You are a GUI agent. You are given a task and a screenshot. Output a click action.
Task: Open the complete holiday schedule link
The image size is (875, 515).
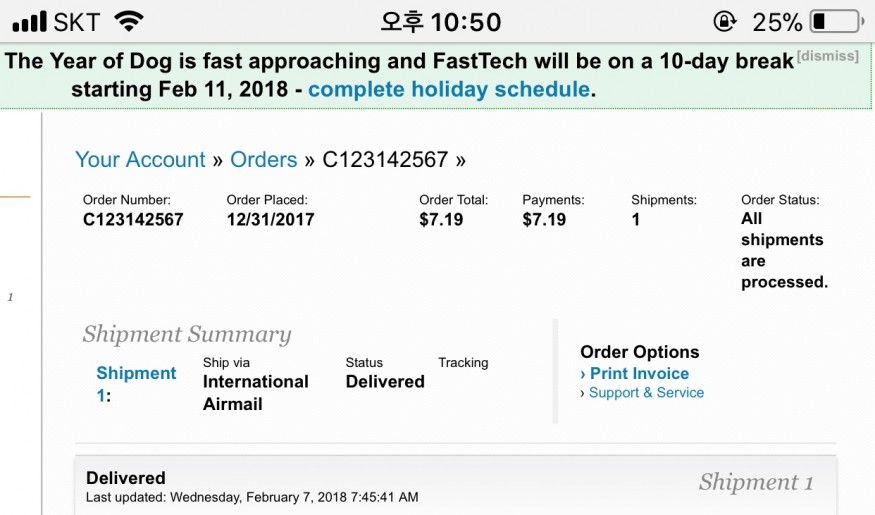pyautogui.click(x=449, y=89)
